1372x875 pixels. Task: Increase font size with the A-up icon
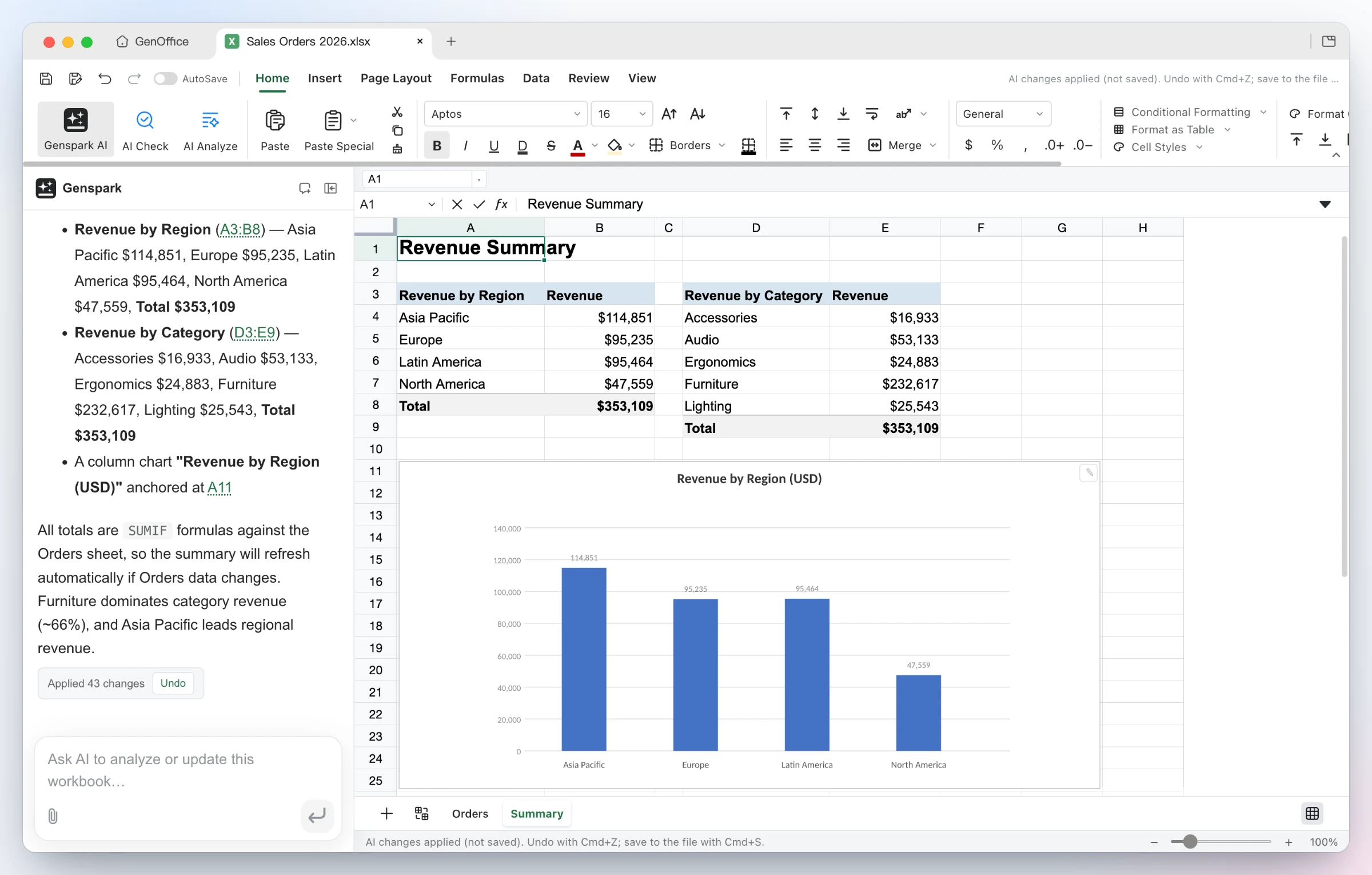pos(669,114)
